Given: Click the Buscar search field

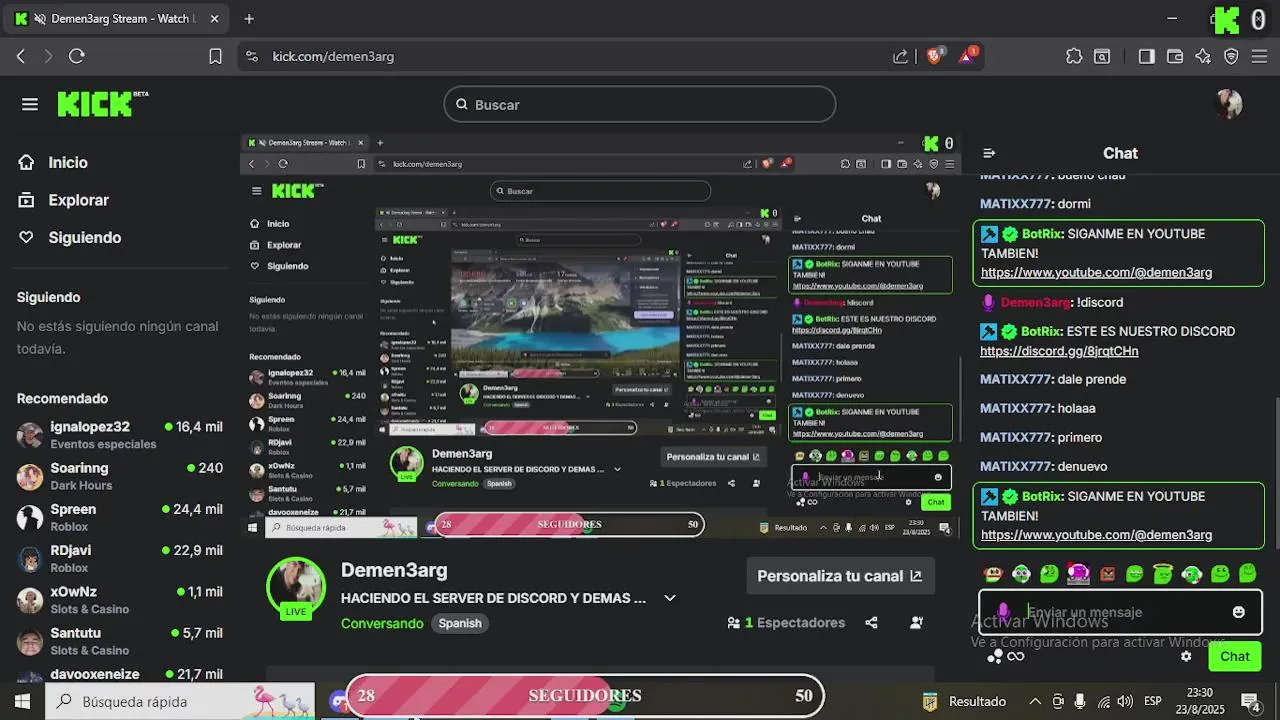Looking at the screenshot, I should 640,104.
